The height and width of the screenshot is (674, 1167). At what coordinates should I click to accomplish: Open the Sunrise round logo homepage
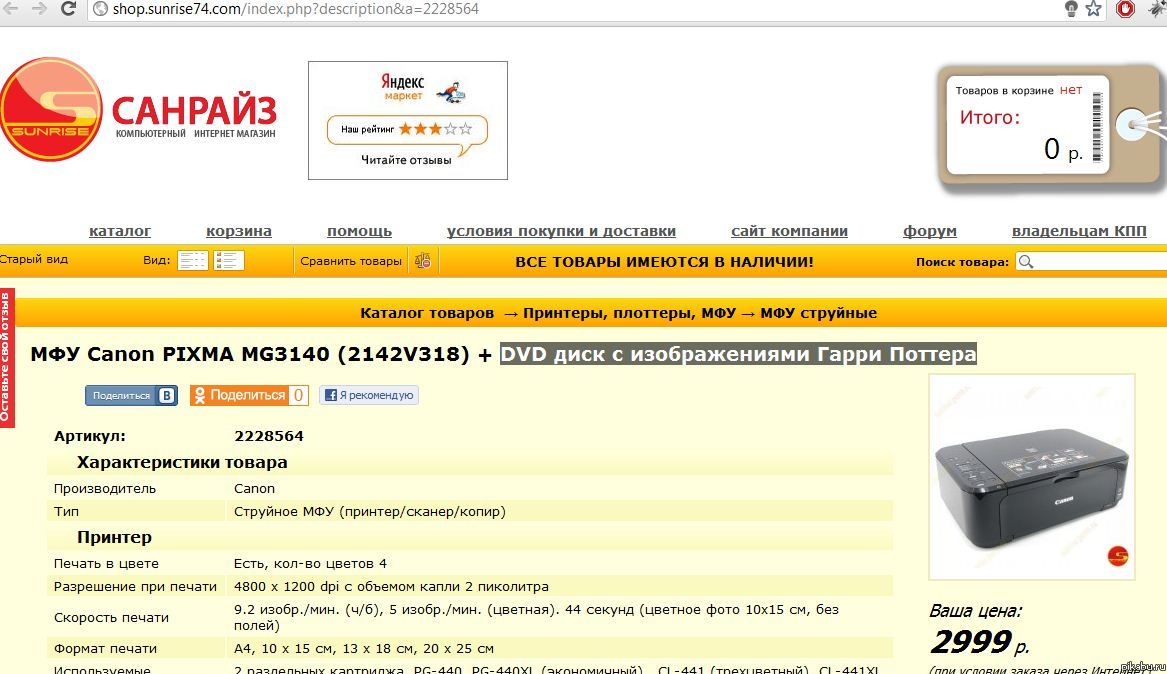coord(51,109)
